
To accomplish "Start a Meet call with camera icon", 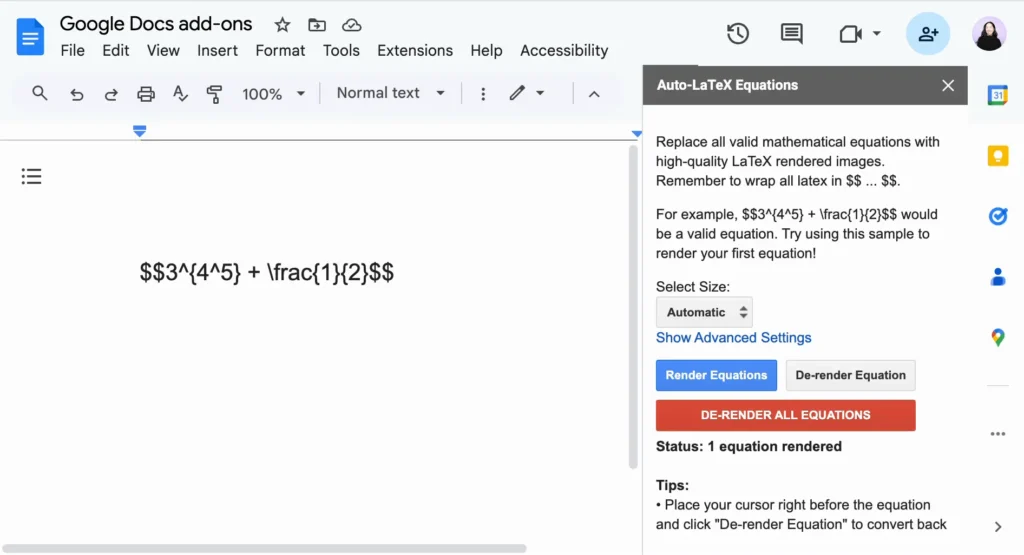I will (850, 33).
